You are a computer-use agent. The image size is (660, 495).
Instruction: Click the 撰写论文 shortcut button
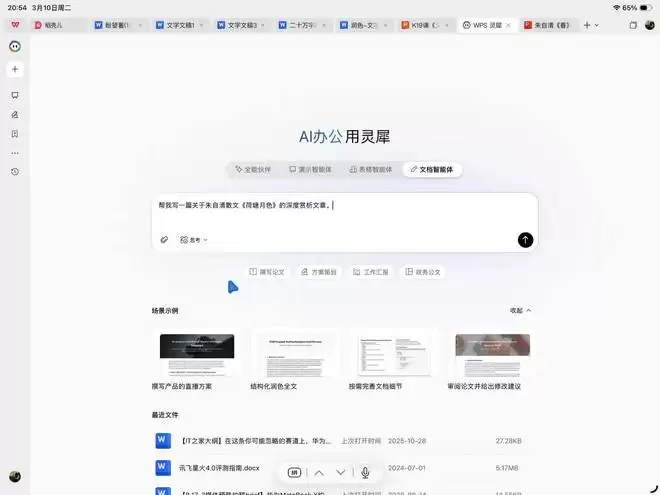(x=267, y=271)
